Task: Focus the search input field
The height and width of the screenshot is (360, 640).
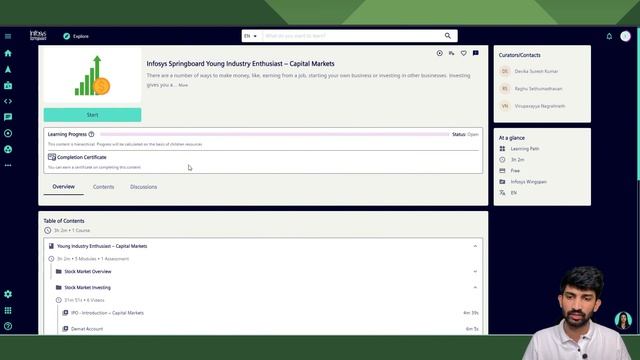Action: (351, 36)
